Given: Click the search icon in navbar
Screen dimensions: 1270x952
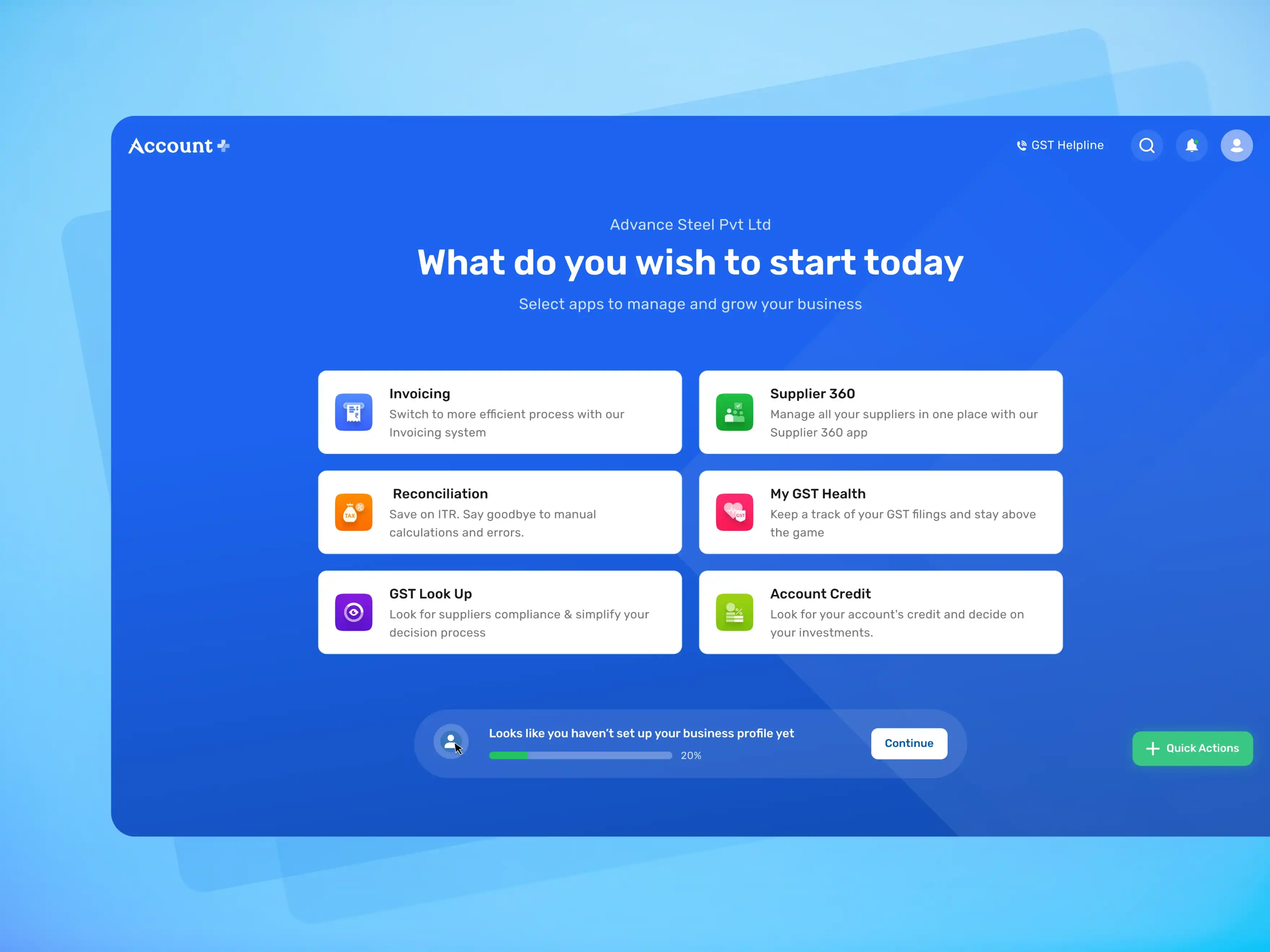Looking at the screenshot, I should pos(1147,145).
